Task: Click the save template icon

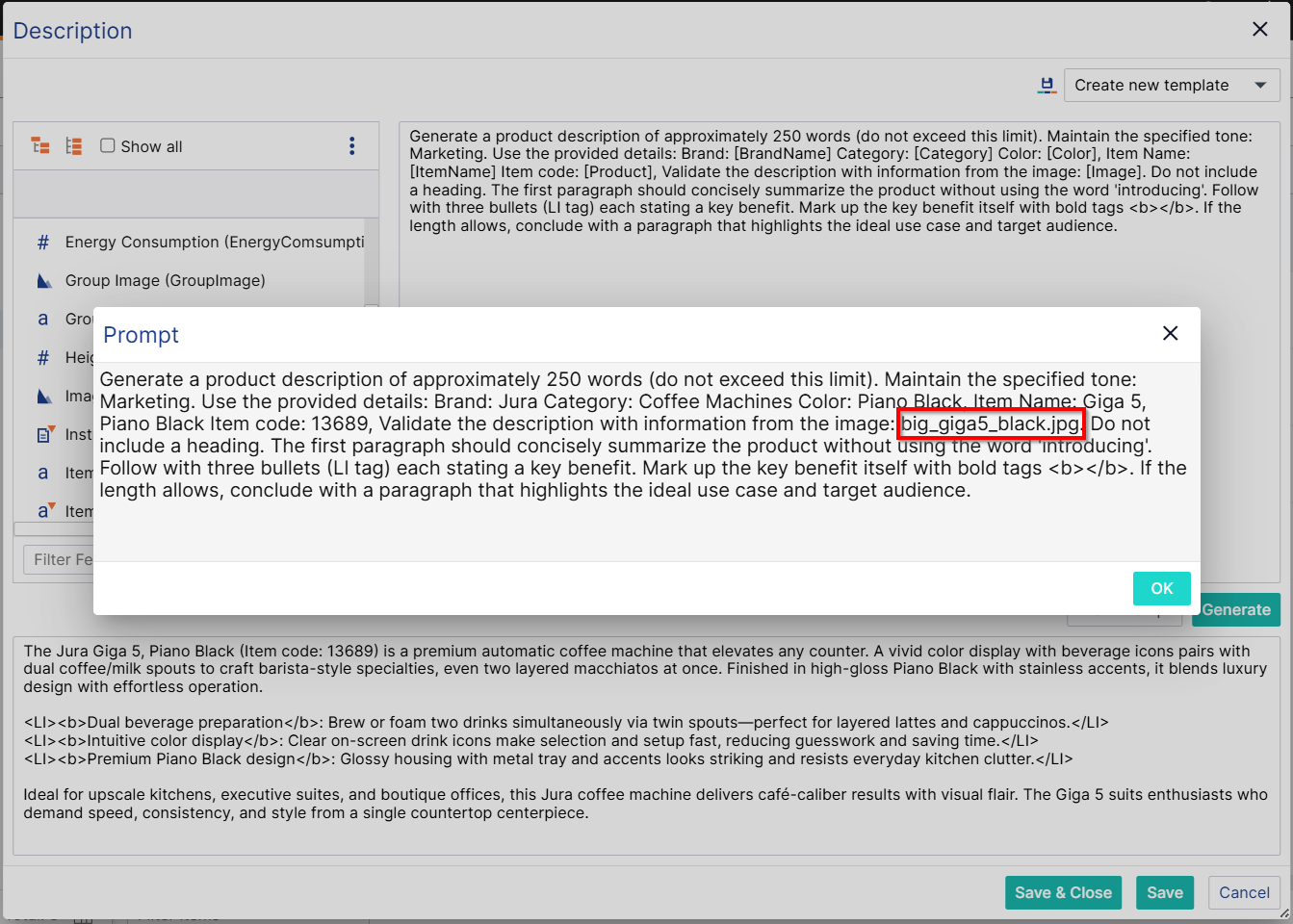Action: tap(1047, 86)
